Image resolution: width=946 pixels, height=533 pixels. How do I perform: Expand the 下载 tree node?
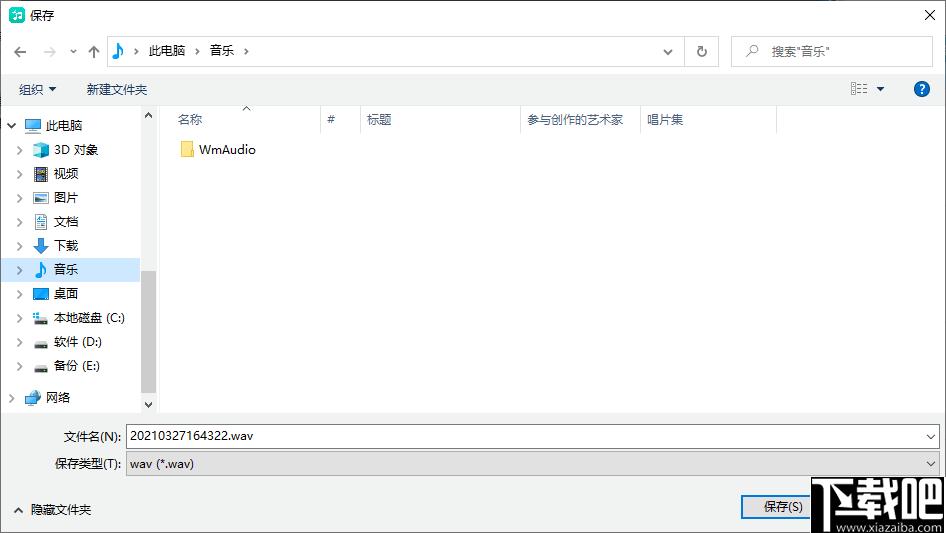point(19,246)
